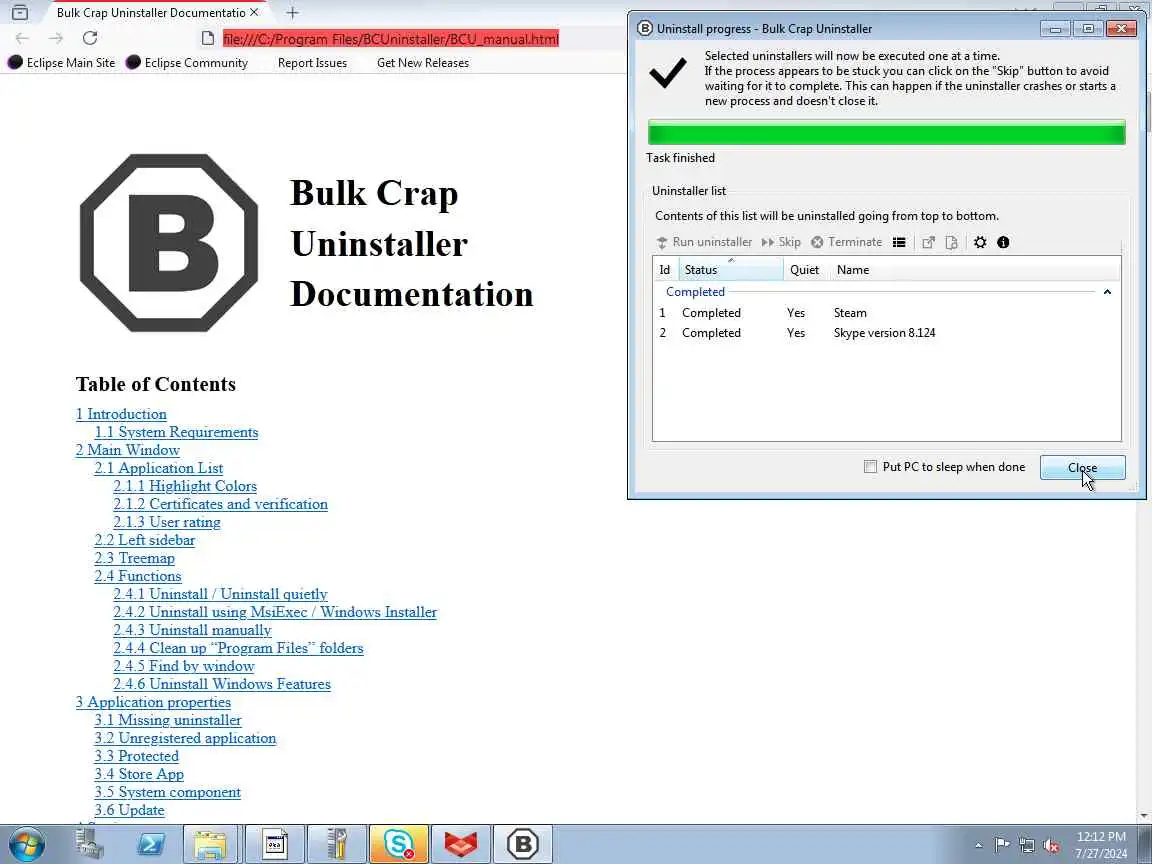Open 2.4.1 Uninstall / Uninstall quietly link
Screen dimensions: 1152x864
tap(220, 594)
